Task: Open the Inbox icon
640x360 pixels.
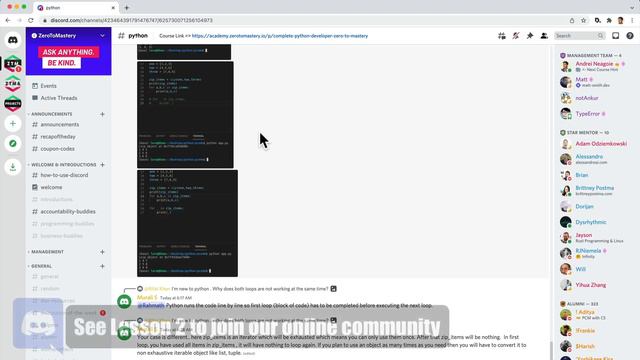Action: (x=616, y=36)
